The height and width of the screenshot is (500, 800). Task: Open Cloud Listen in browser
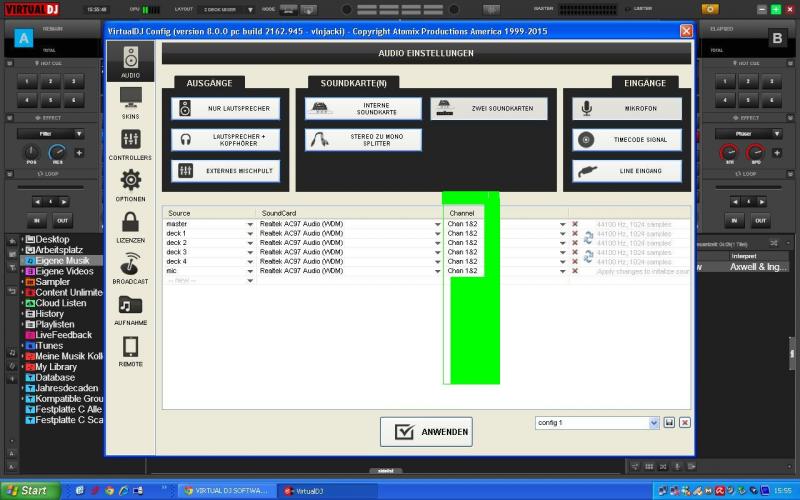(56, 303)
